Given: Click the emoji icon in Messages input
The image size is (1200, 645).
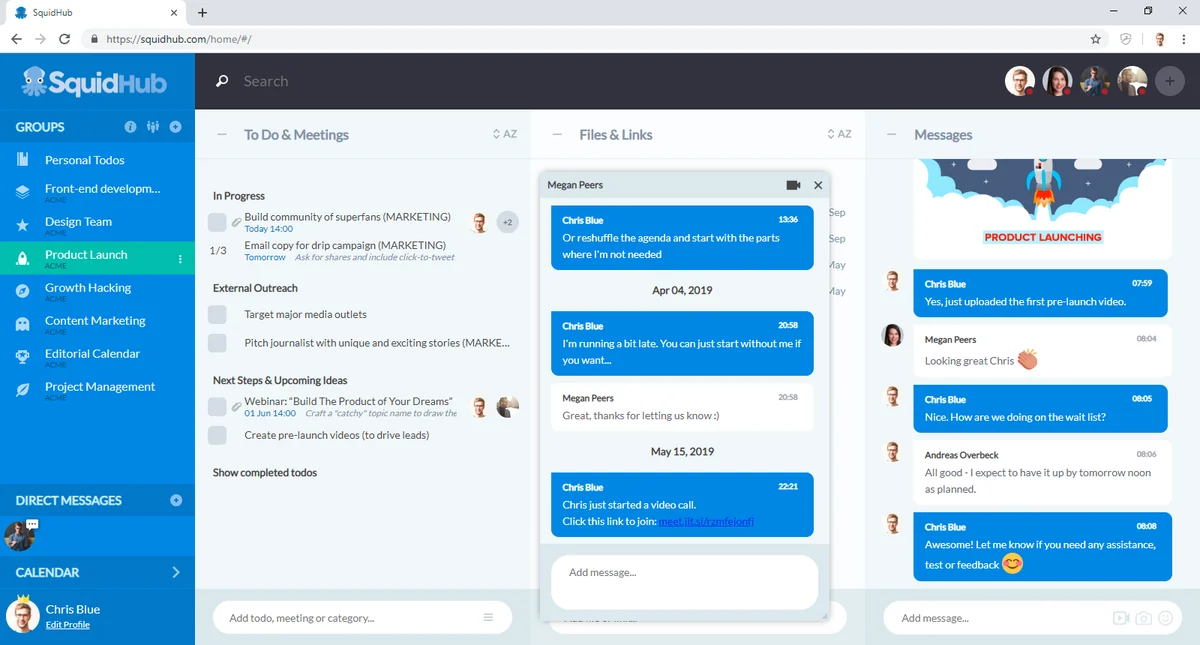Looking at the screenshot, I should pyautogui.click(x=1165, y=618).
